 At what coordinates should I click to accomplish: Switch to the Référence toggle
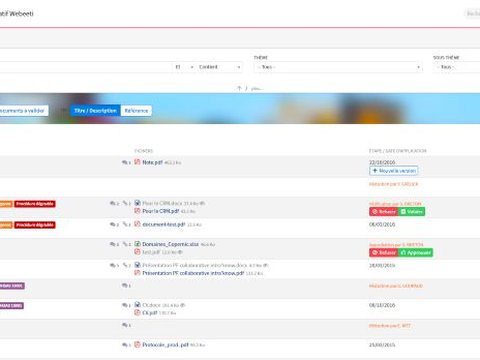[136, 111]
